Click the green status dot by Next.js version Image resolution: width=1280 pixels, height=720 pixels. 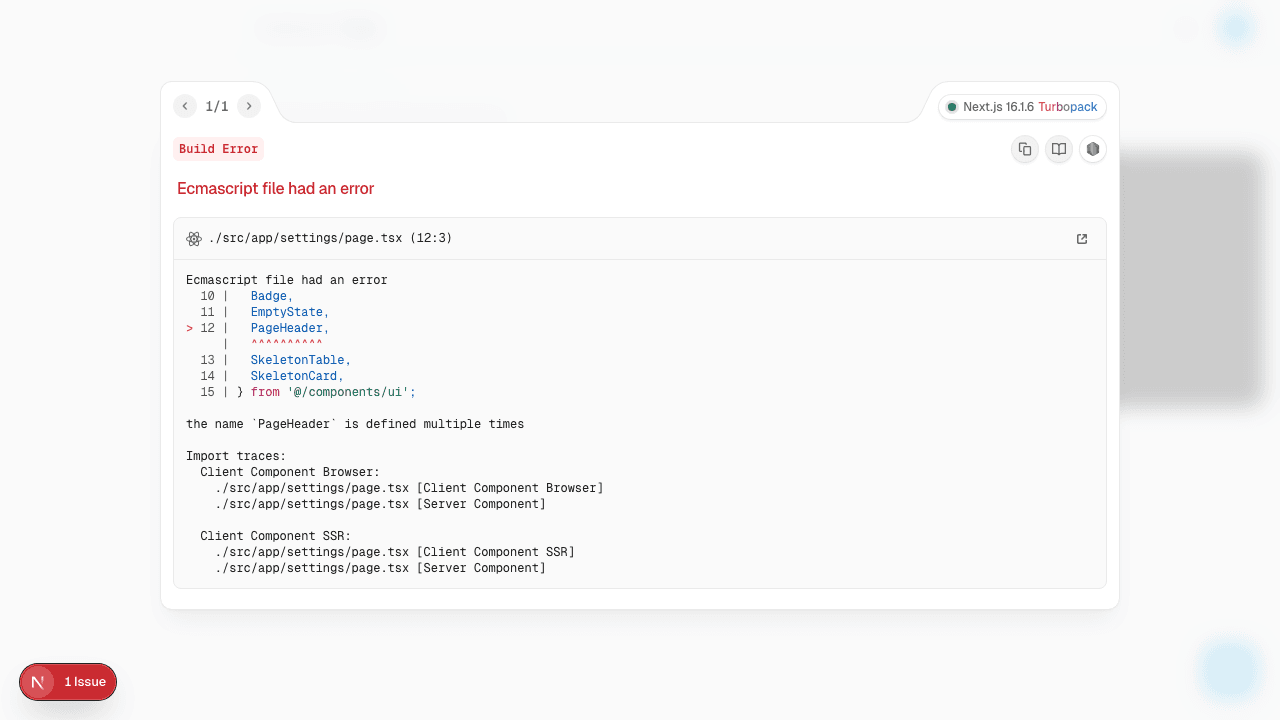point(952,107)
